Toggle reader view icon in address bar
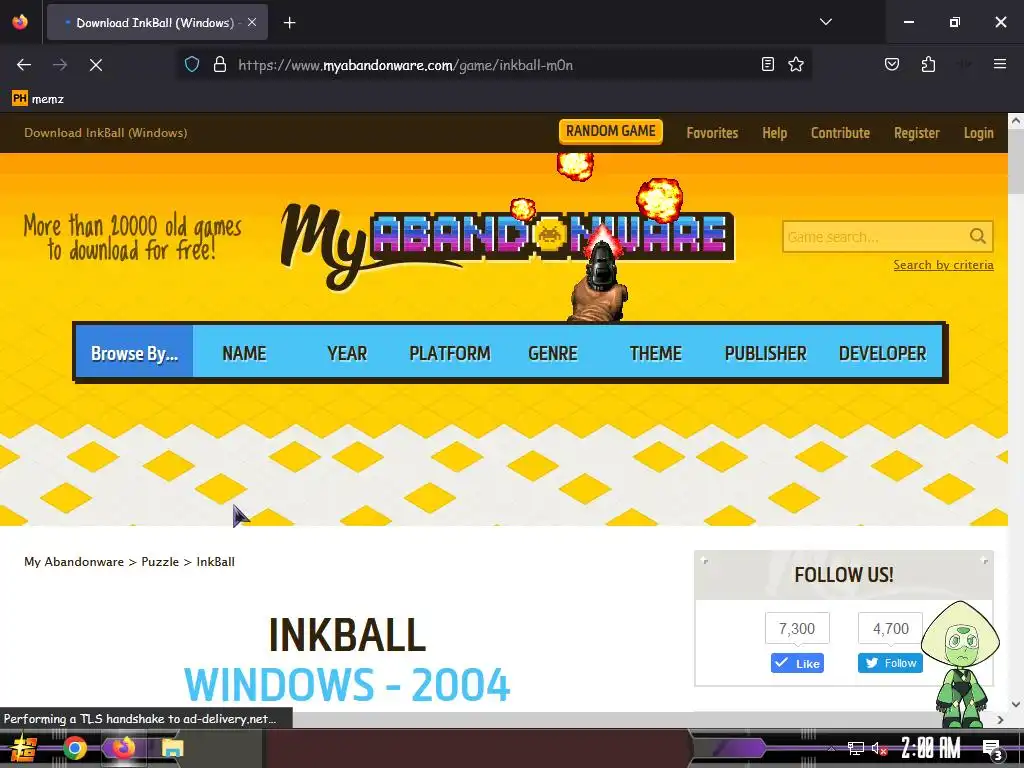 pyautogui.click(x=768, y=64)
